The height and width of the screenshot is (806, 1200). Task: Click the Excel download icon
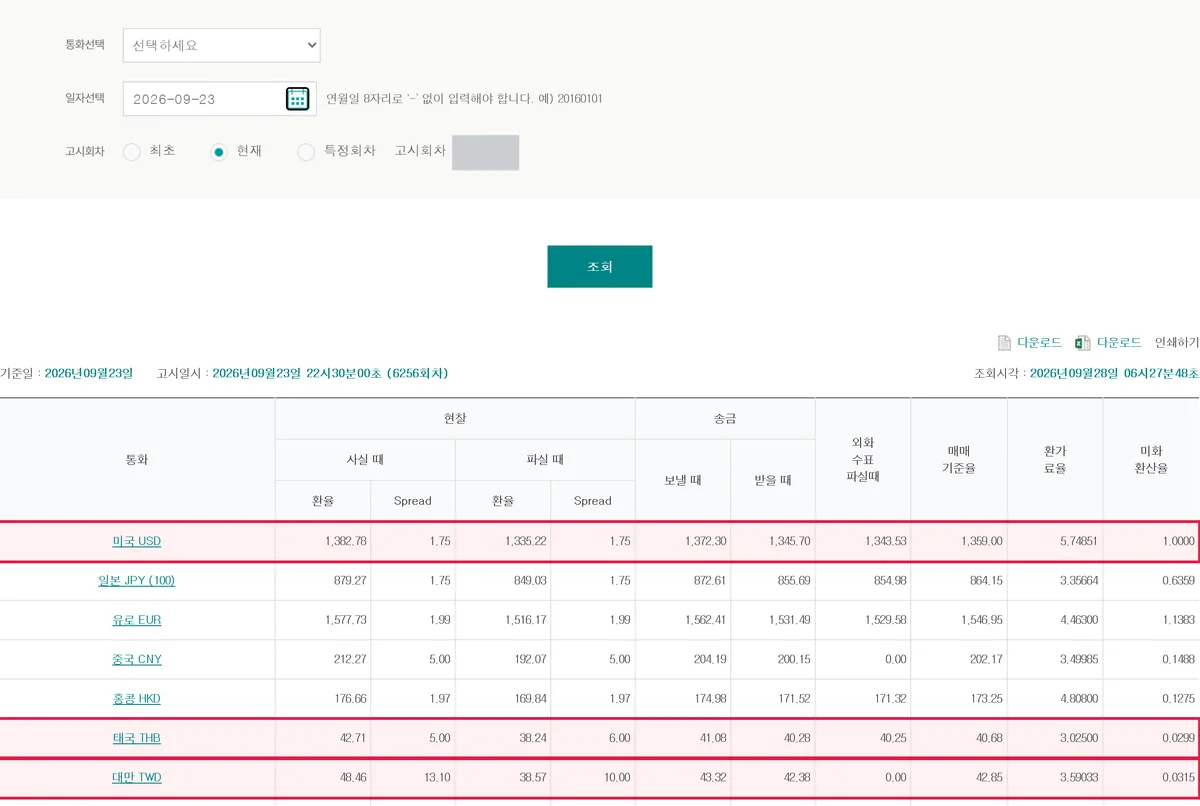pyautogui.click(x=1082, y=343)
